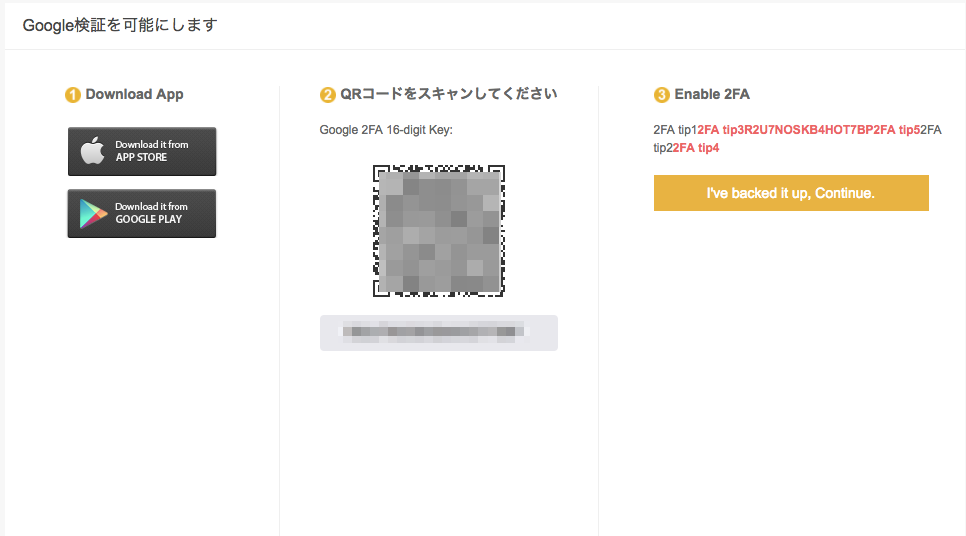Click the step 3 numbered badge
Viewport: 966px width, 536px height.
tap(662, 95)
